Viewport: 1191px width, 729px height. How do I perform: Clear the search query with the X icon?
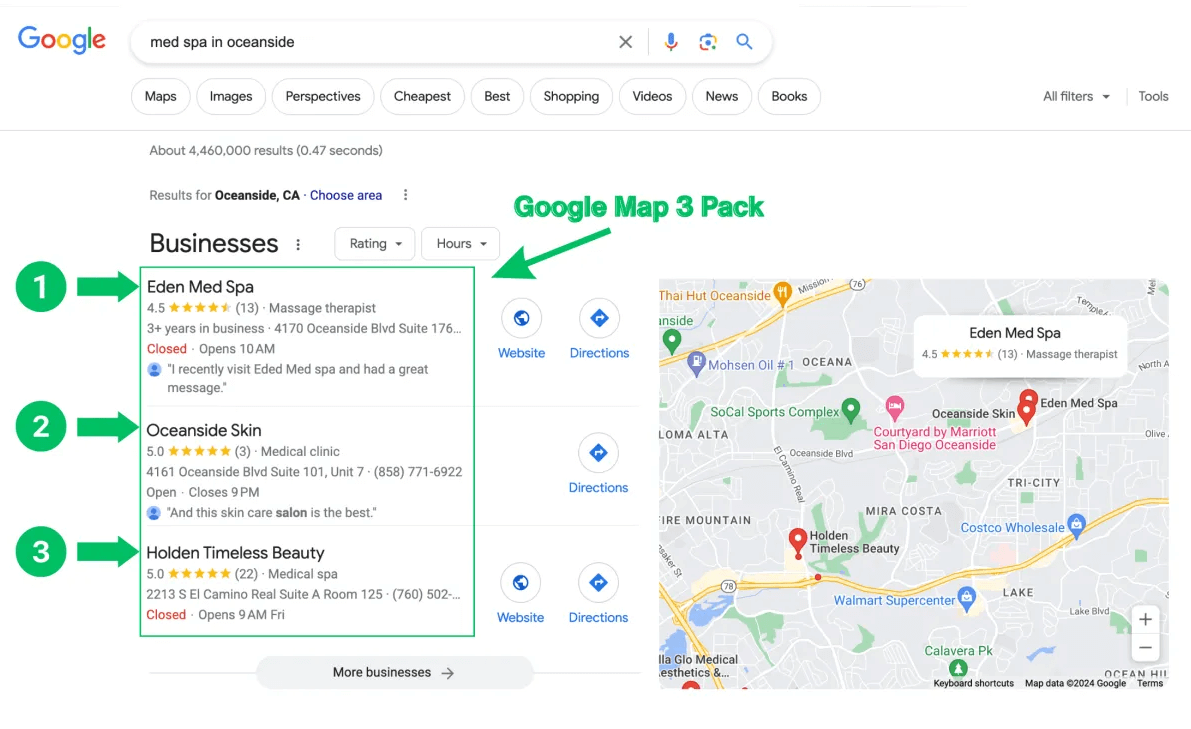coord(625,41)
